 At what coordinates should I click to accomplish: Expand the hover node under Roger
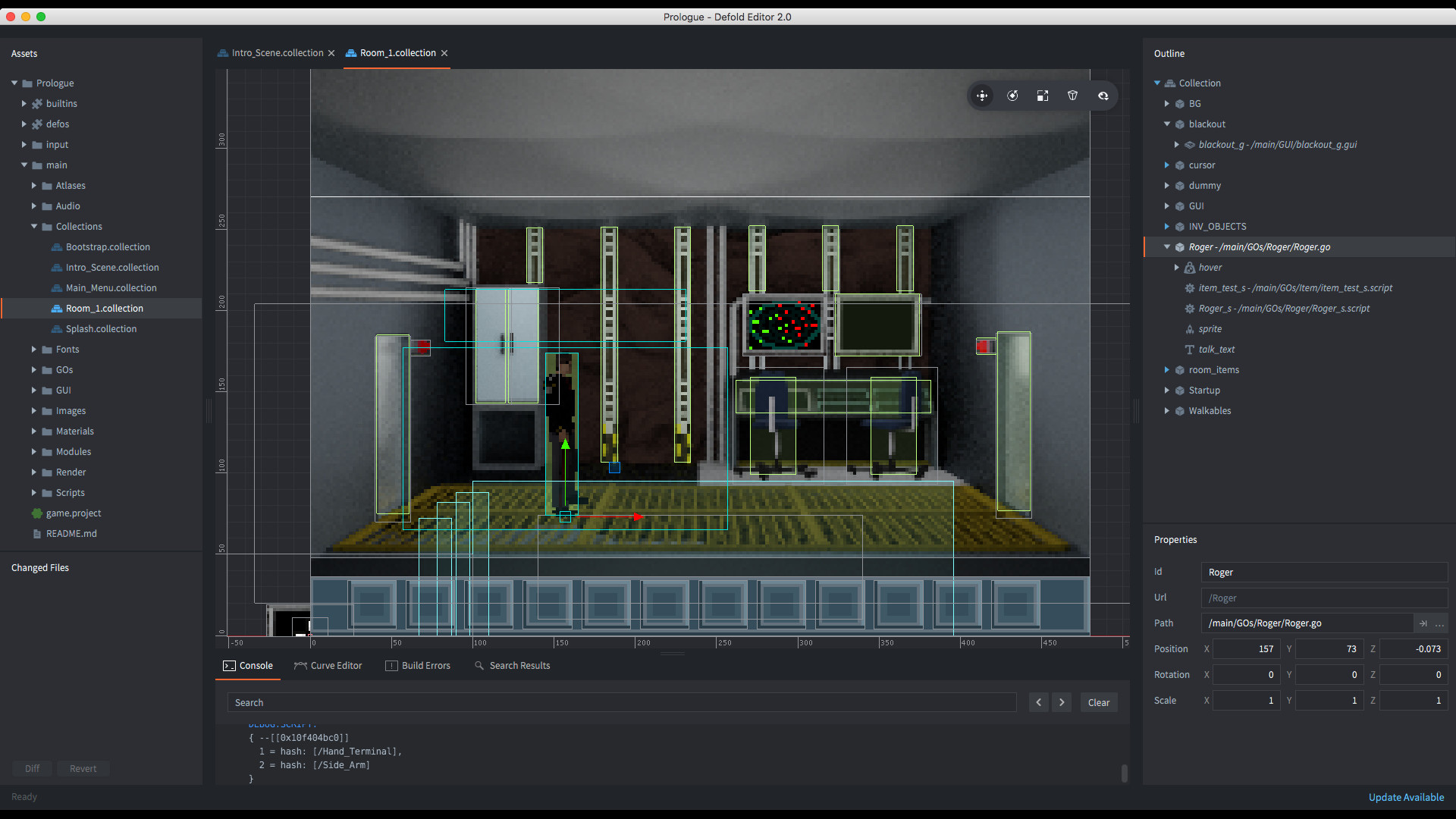pos(1177,267)
